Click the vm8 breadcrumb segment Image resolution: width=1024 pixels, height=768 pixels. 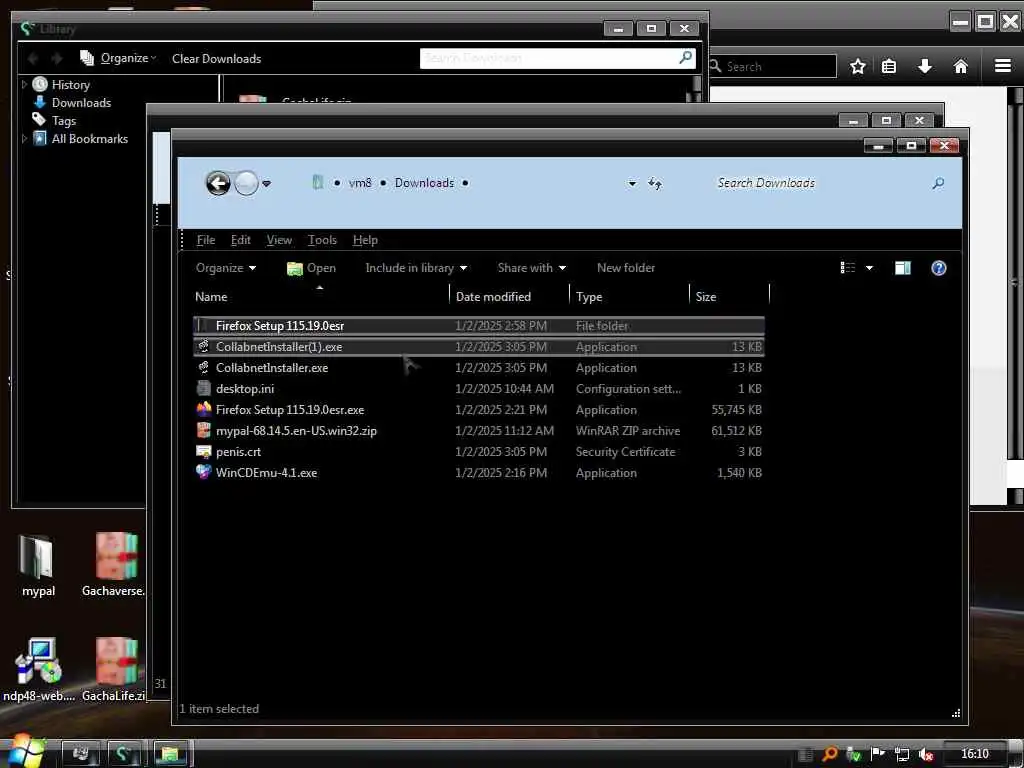point(360,183)
